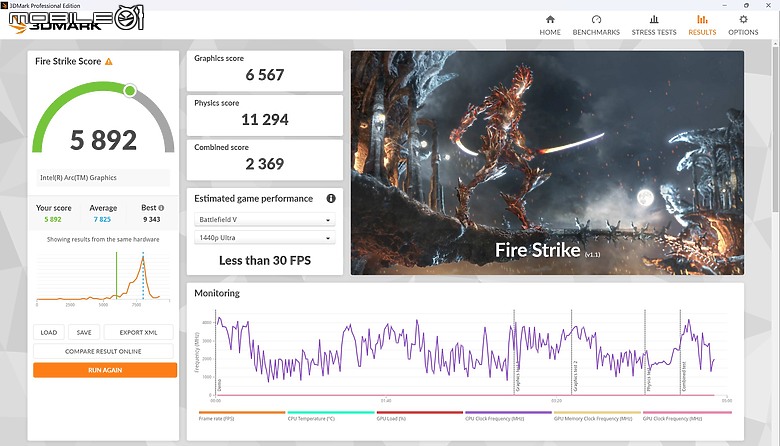
Task: Click the Physics score value 11 294
Action: click(x=265, y=120)
